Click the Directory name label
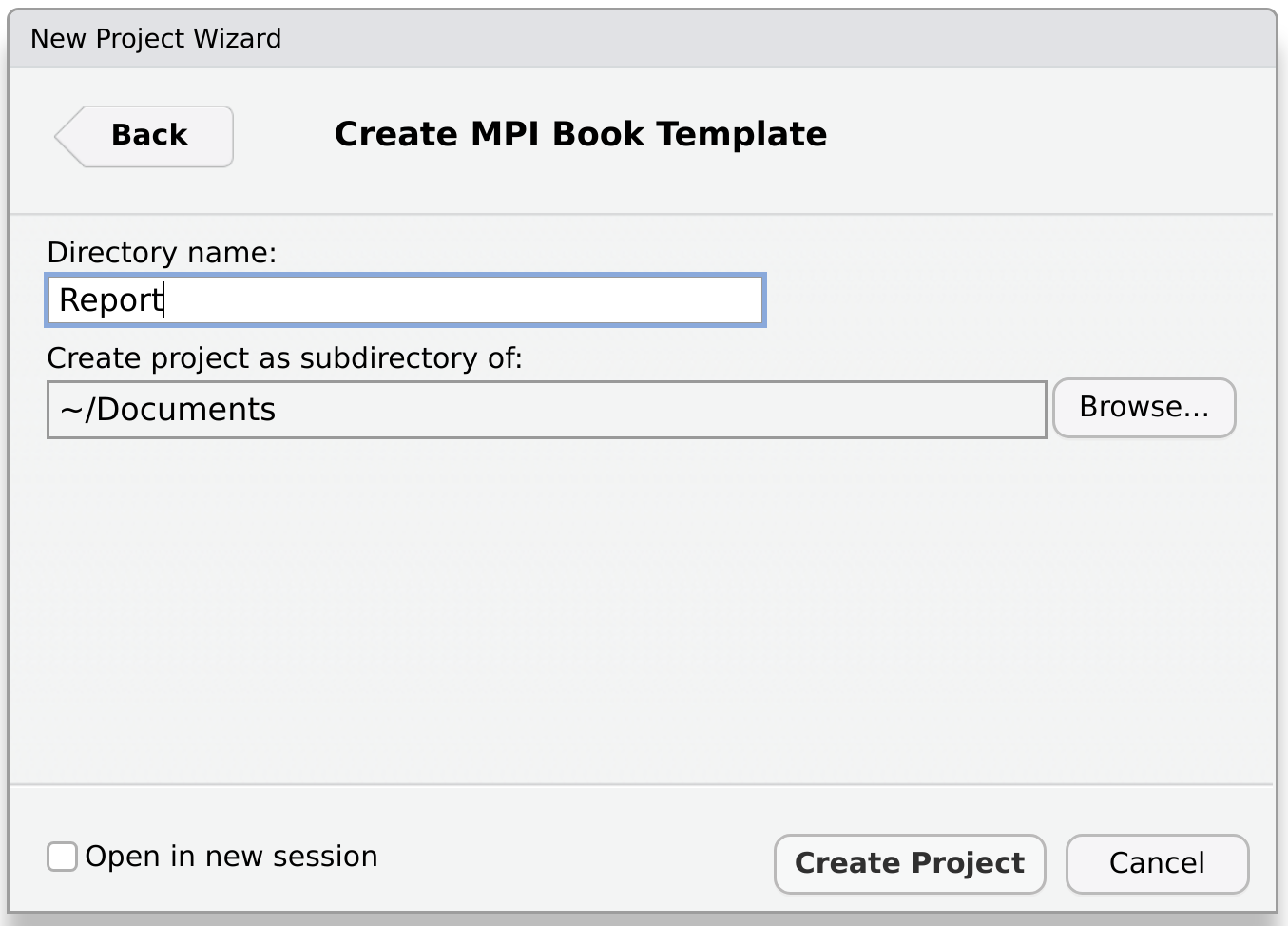Image resolution: width=1288 pixels, height=926 pixels. [x=162, y=252]
